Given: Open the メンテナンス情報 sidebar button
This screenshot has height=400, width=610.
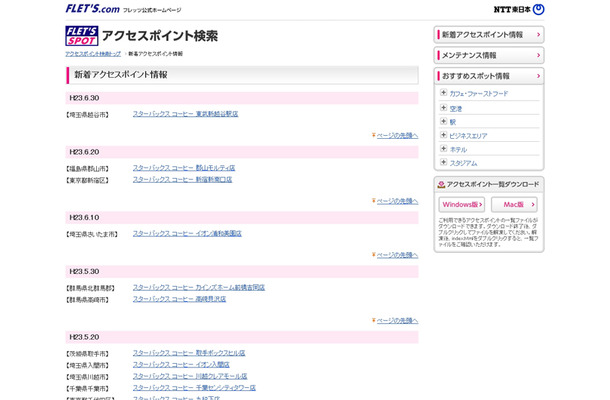Looking at the screenshot, I should (489, 55).
